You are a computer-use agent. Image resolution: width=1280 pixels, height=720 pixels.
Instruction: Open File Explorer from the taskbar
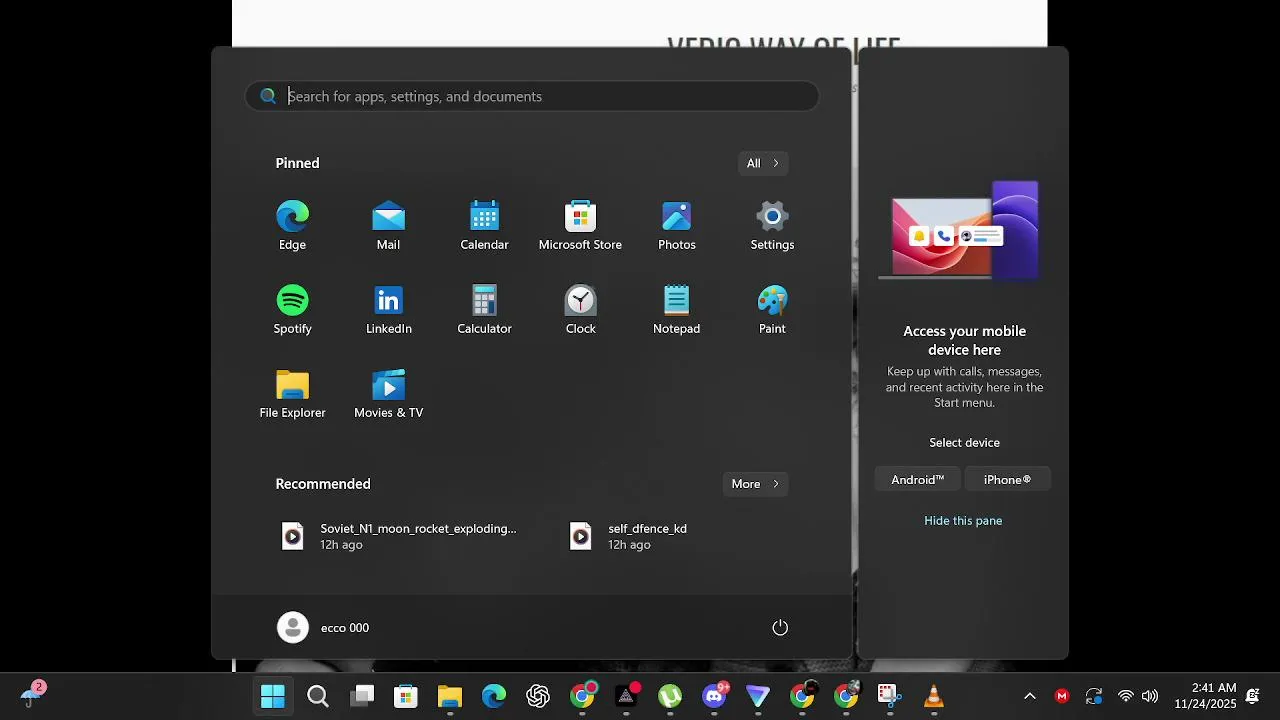[450, 696]
